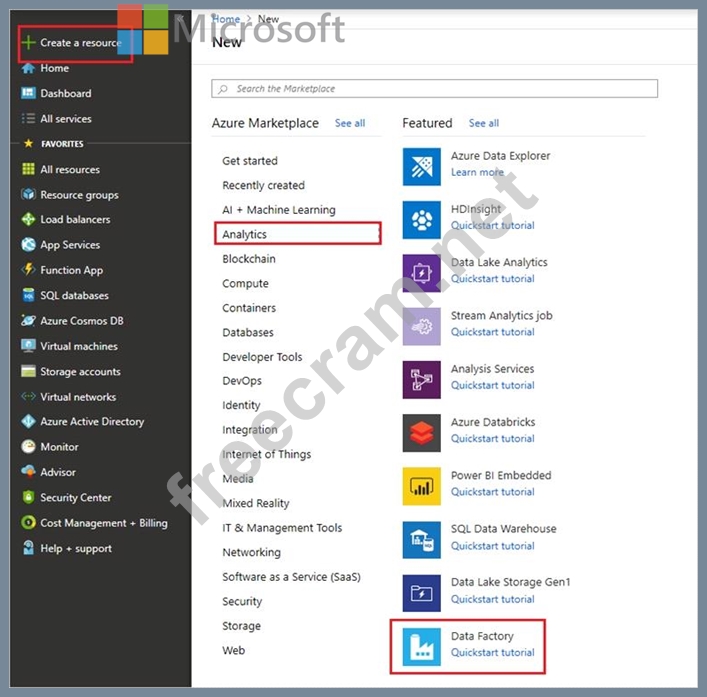Screen dimensions: 707x697
Task: Open Home via its house icon
Action: point(28,68)
